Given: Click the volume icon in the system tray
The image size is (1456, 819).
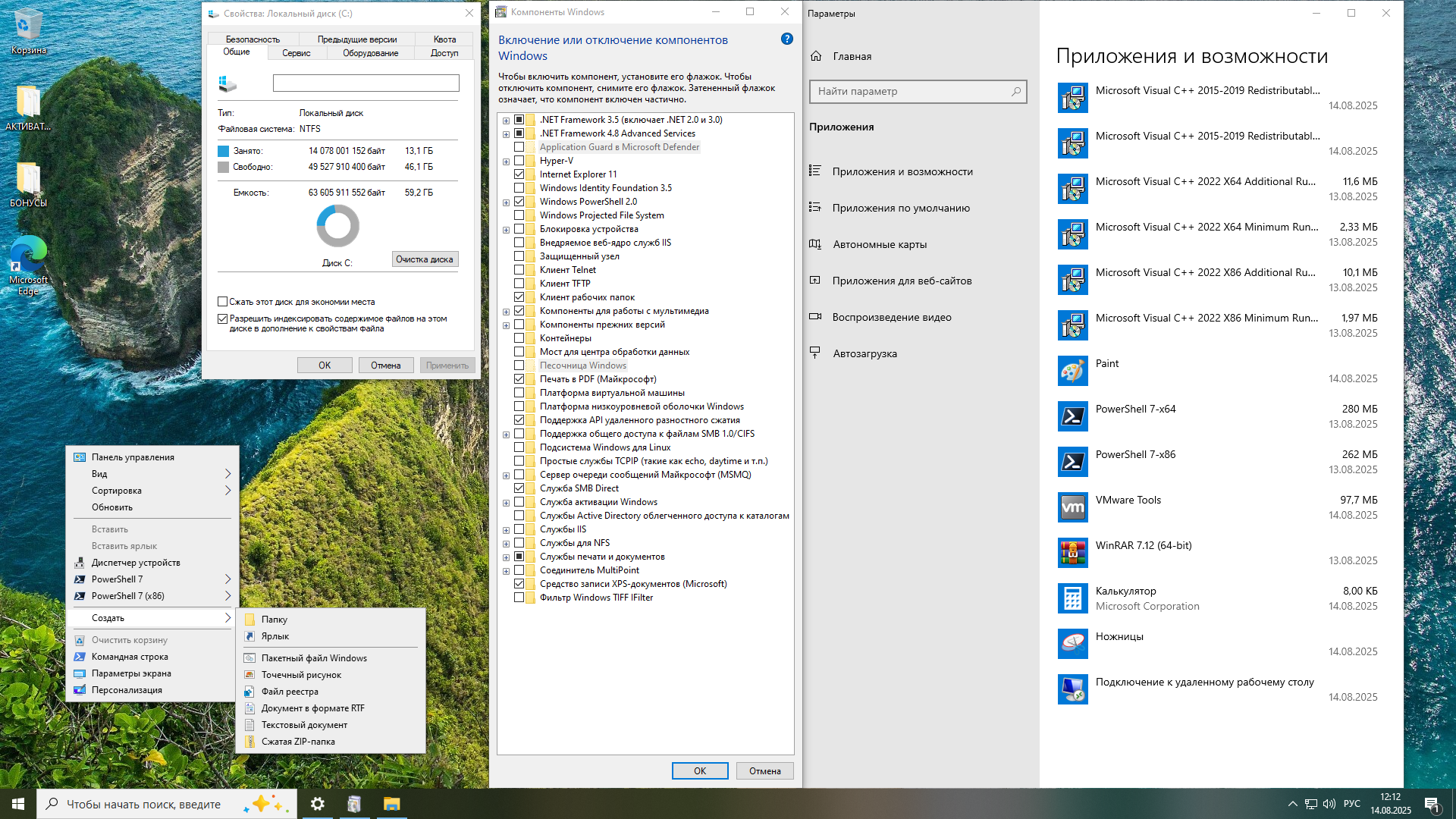Looking at the screenshot, I should tap(1329, 804).
